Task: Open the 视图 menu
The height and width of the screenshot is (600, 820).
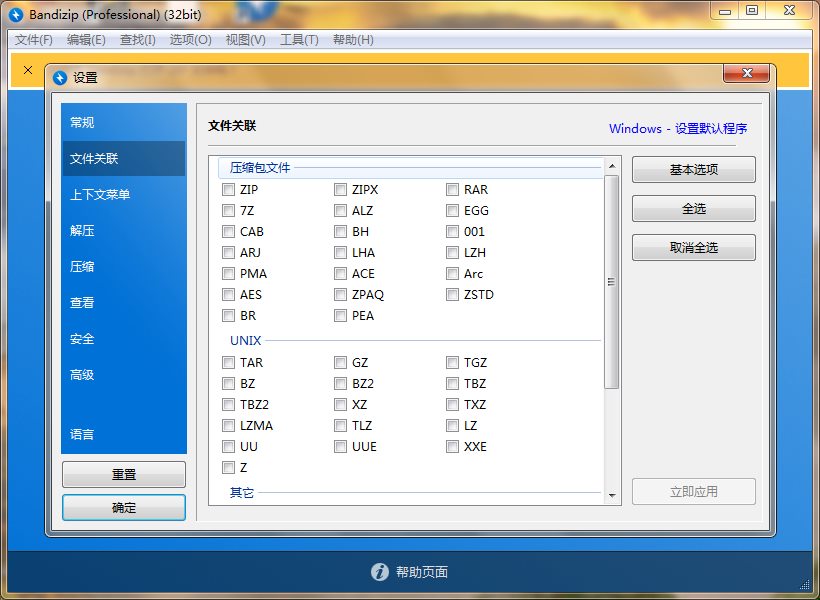Action: tap(244, 39)
